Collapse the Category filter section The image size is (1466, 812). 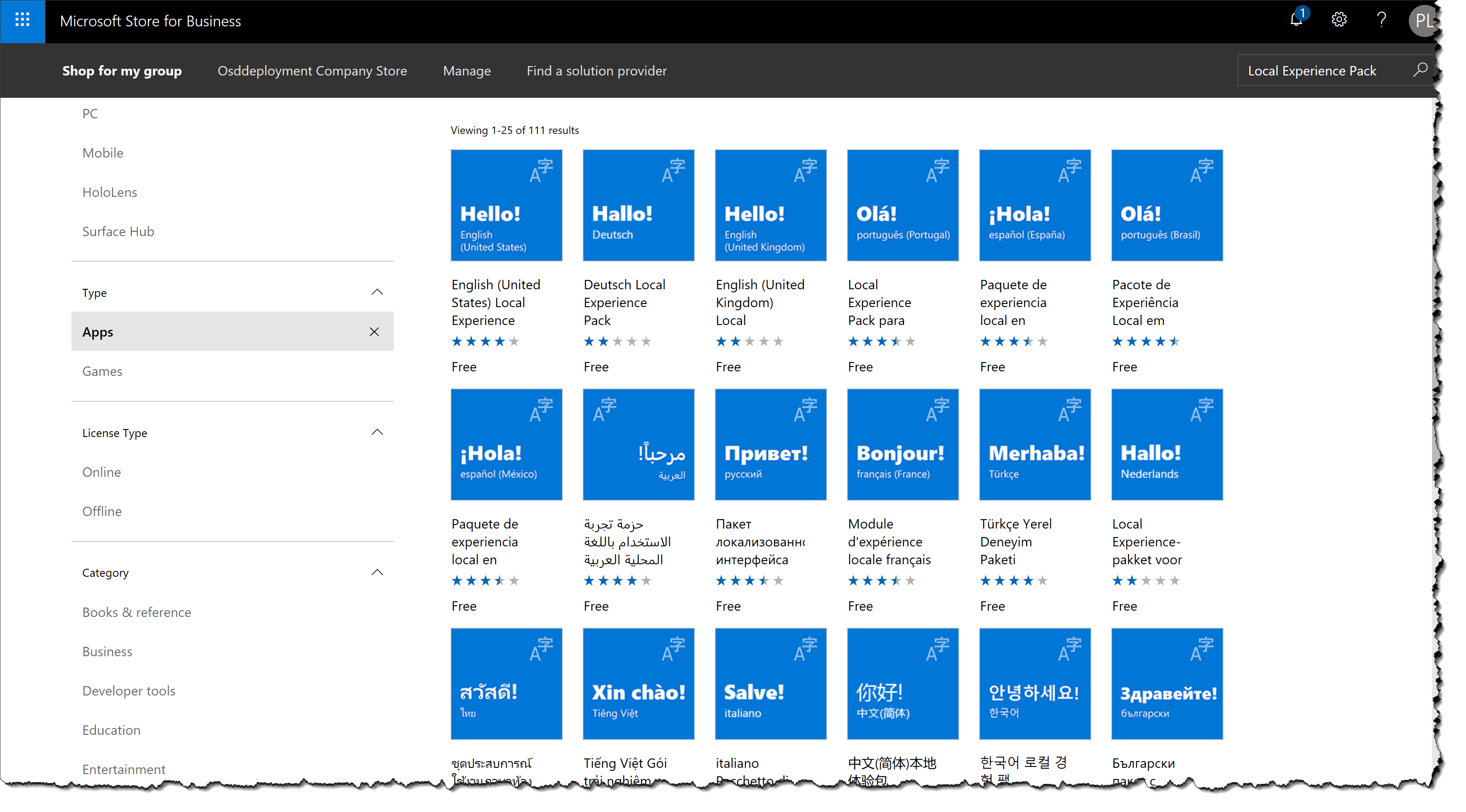(376, 572)
